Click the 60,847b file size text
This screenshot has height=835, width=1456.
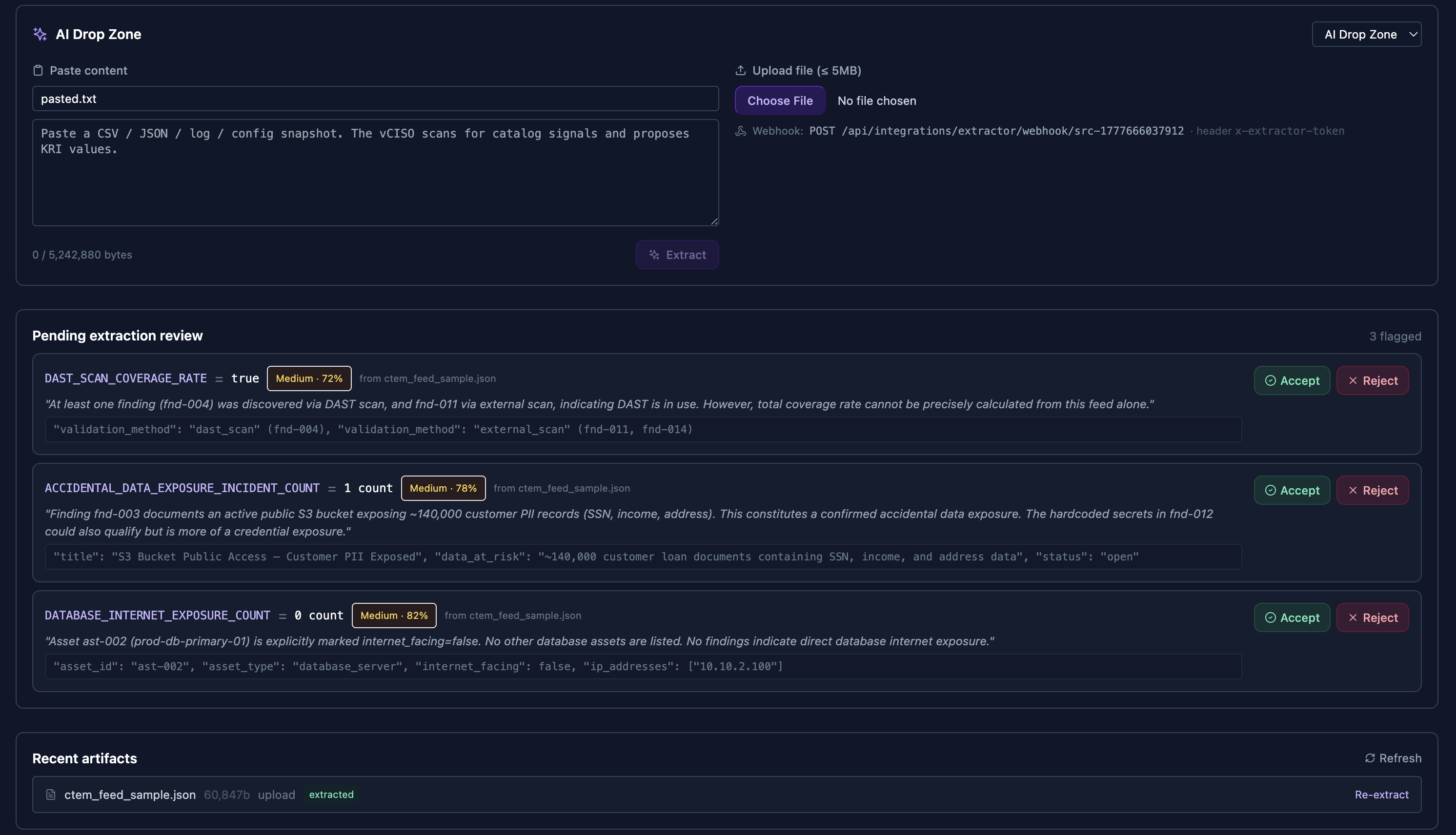pyautogui.click(x=226, y=795)
